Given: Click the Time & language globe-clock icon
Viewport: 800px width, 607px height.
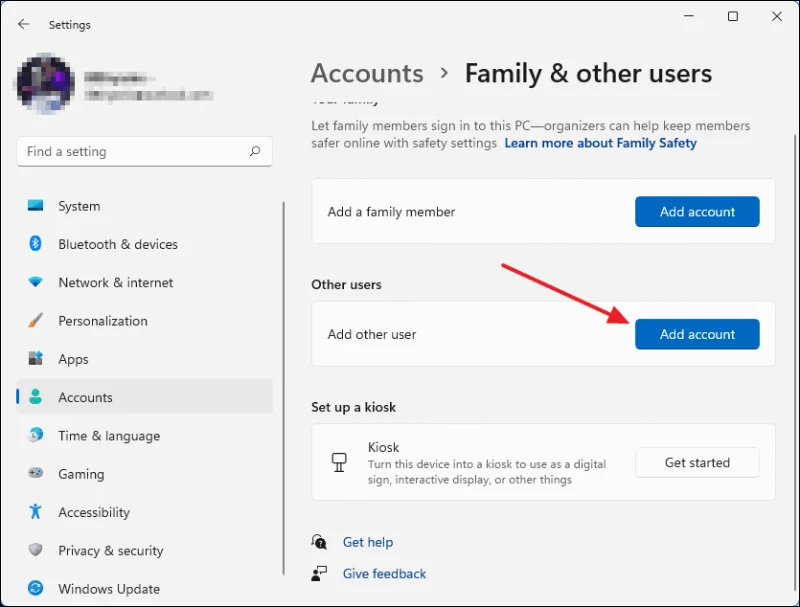Looking at the screenshot, I should click(35, 435).
